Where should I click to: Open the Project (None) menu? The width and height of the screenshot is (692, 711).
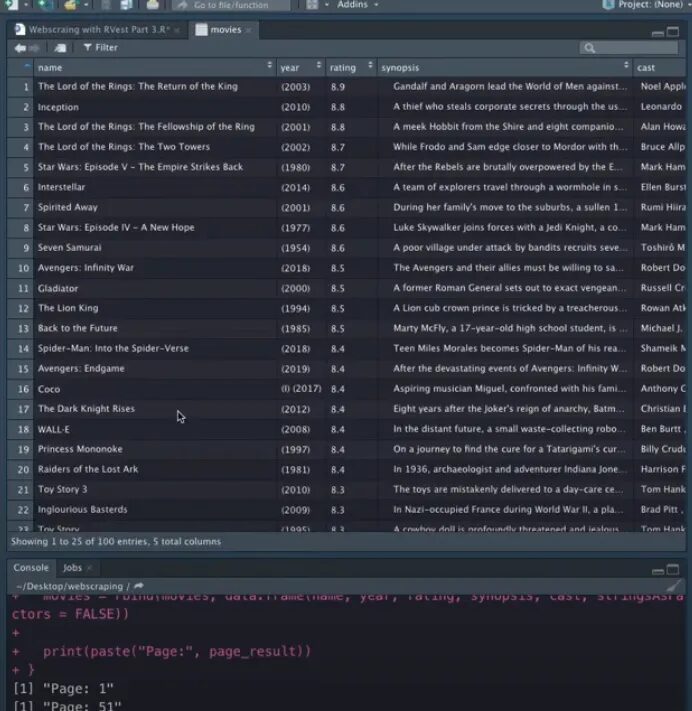(645, 5)
